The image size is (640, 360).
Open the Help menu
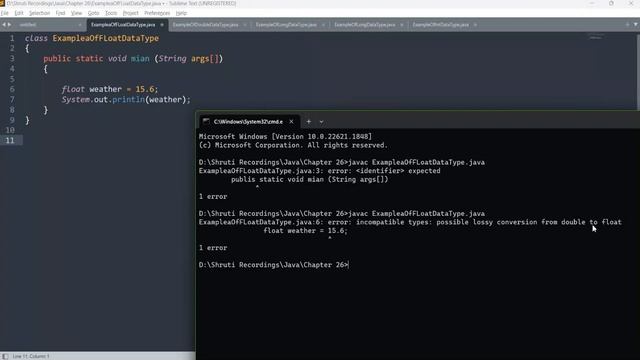[x=181, y=13]
